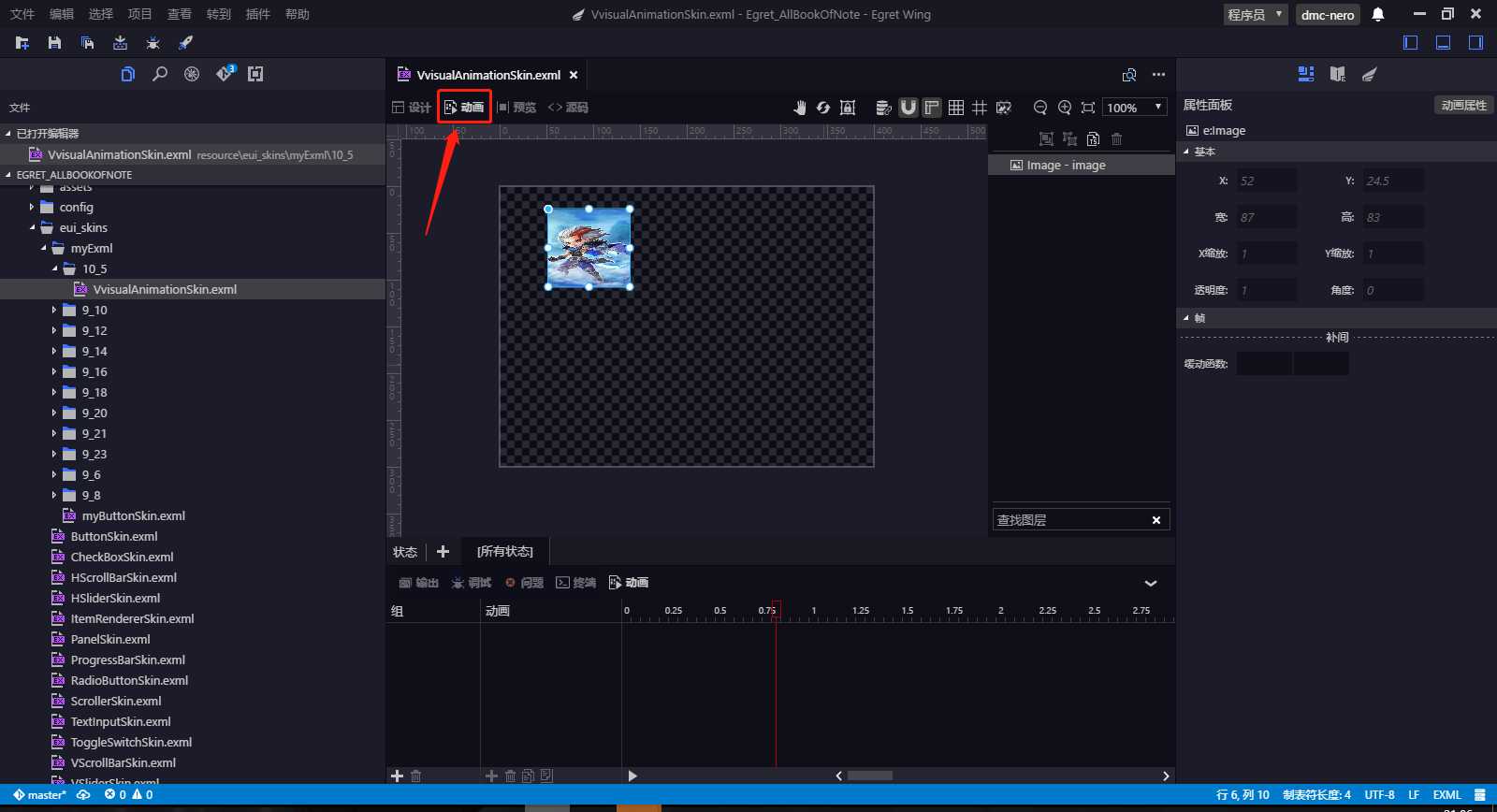Image resolution: width=1497 pixels, height=812 pixels.
Task: Open the source control view with badge 3
Action: pos(225,74)
